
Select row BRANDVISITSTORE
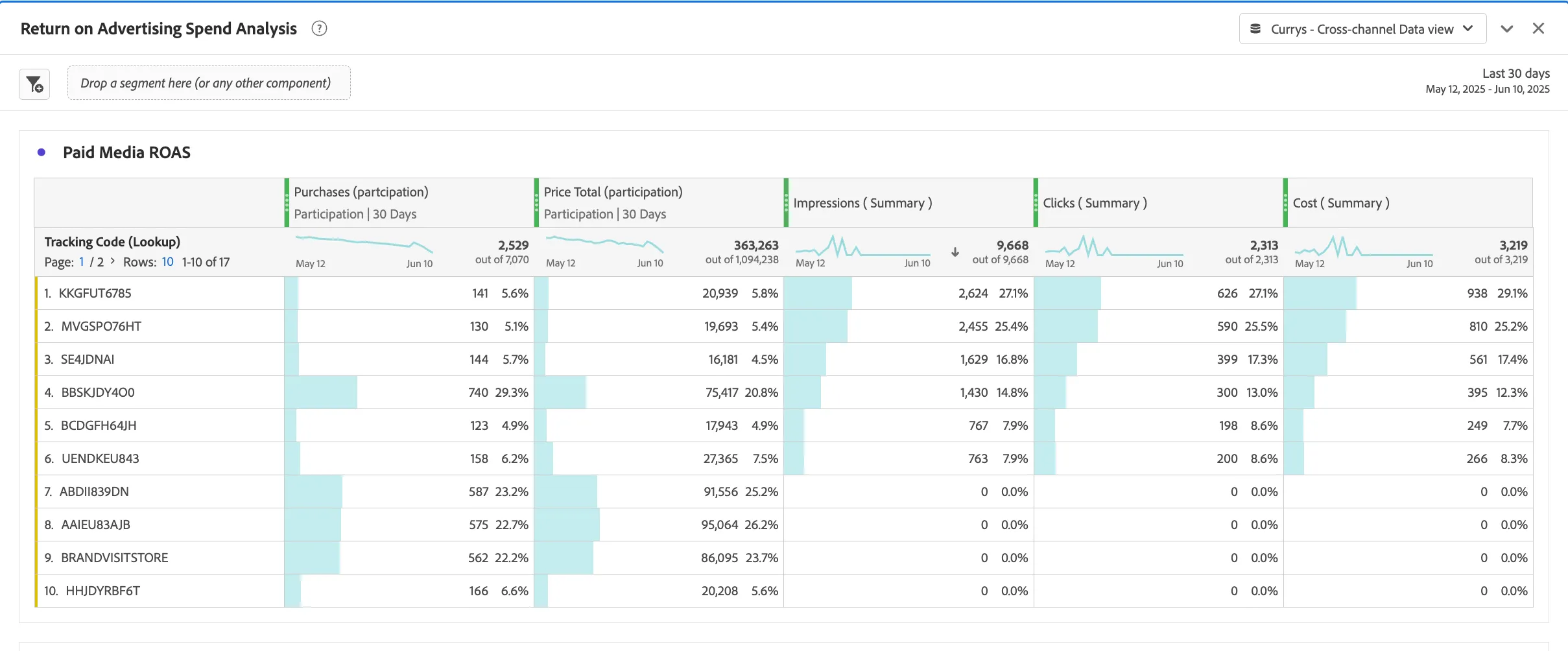coord(784,558)
